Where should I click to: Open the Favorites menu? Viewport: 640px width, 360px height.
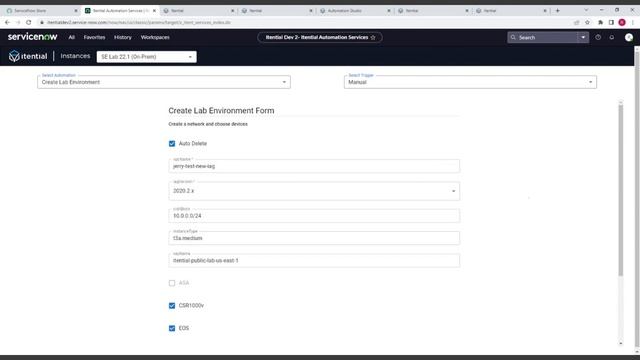[x=94, y=38]
